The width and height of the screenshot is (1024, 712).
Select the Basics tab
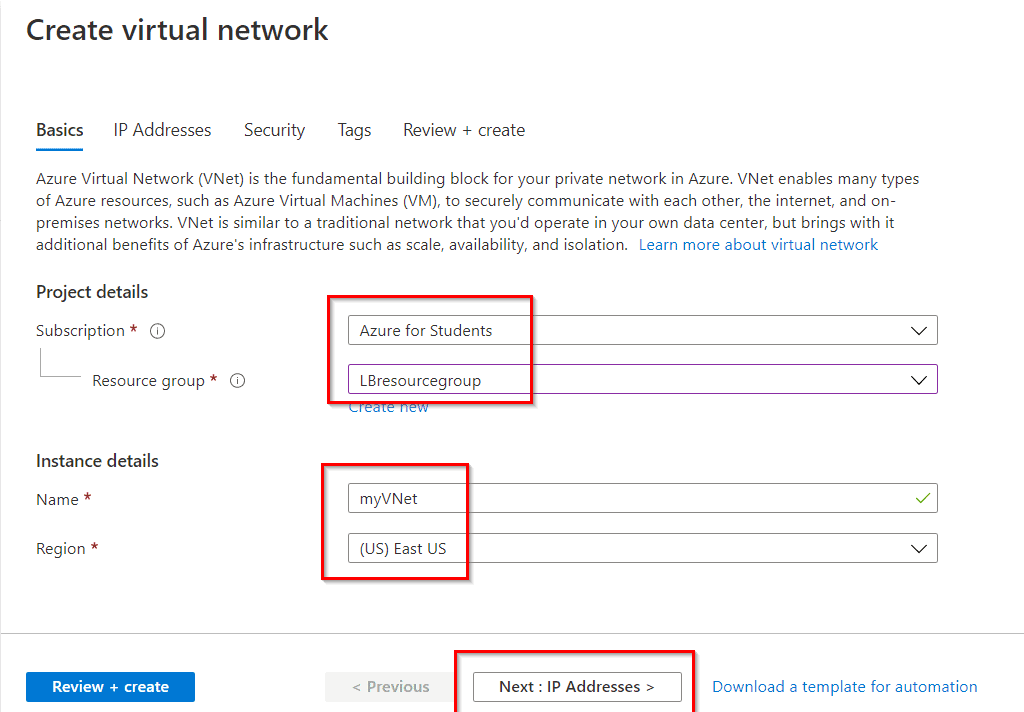click(x=59, y=130)
